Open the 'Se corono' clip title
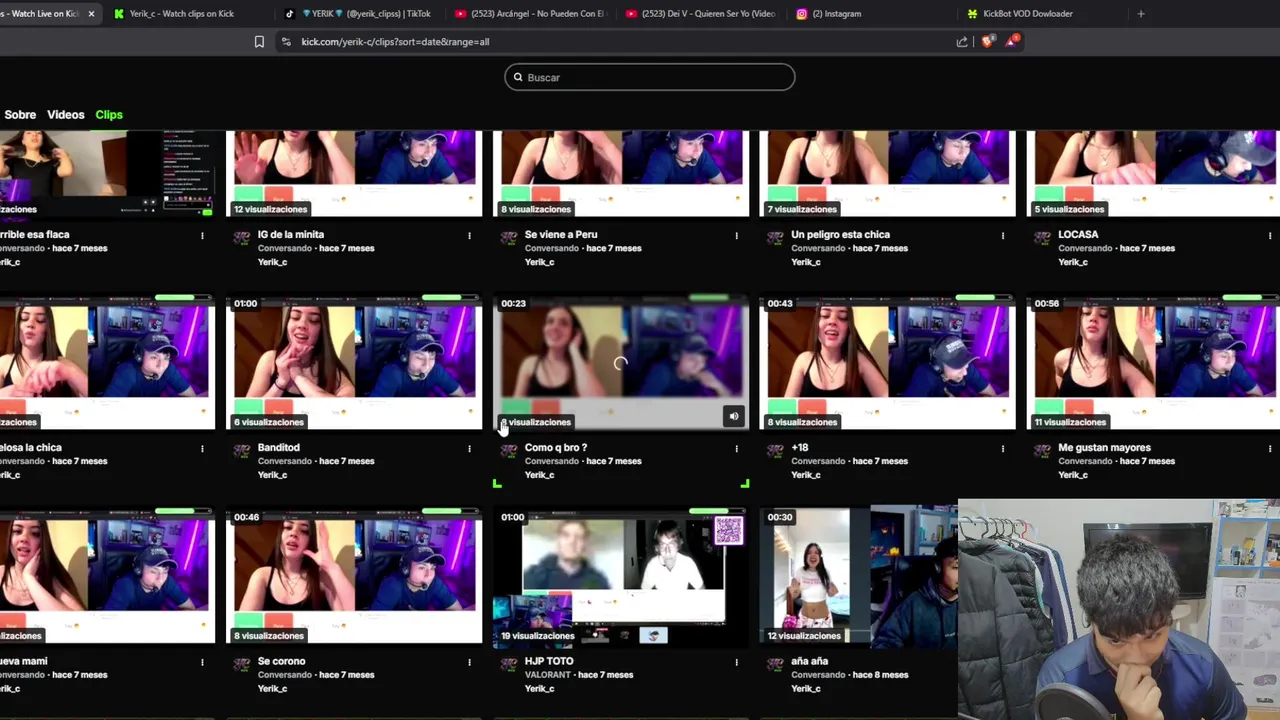1280x720 pixels. point(281,661)
